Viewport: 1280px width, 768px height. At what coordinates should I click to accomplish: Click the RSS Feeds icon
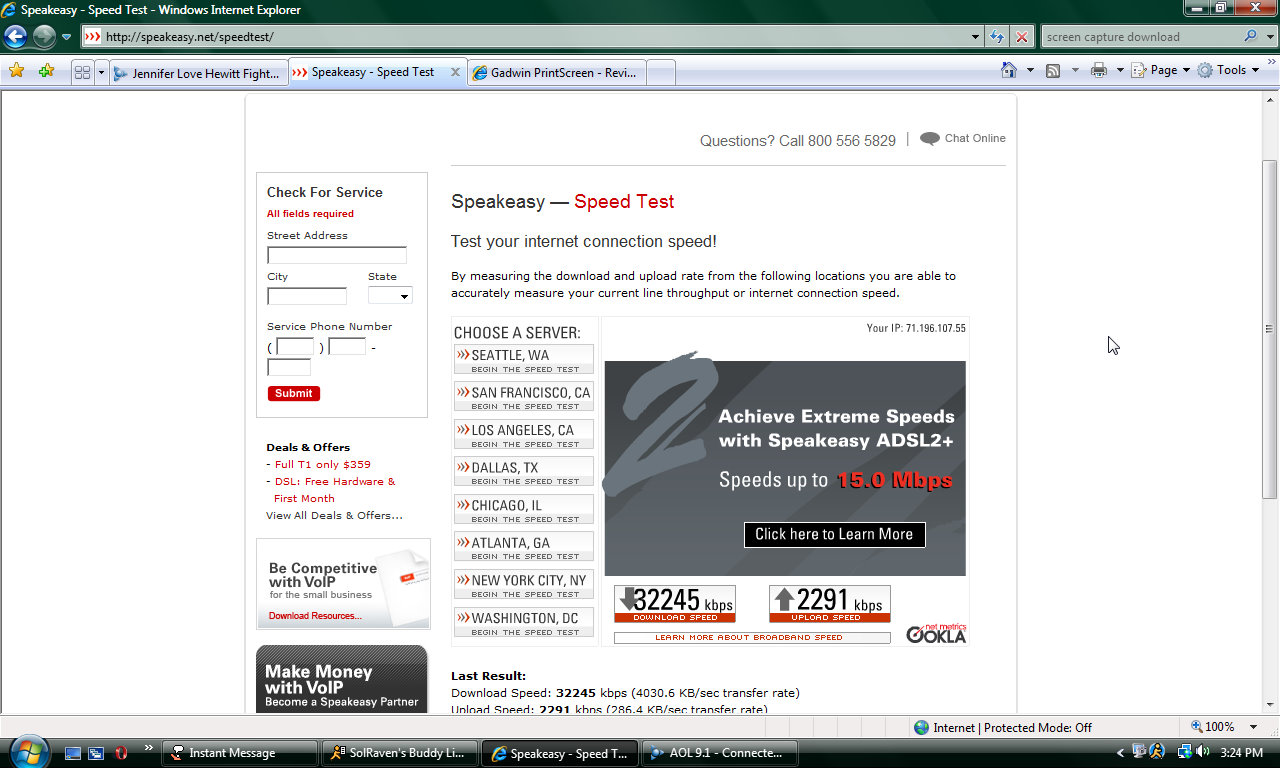(1053, 70)
